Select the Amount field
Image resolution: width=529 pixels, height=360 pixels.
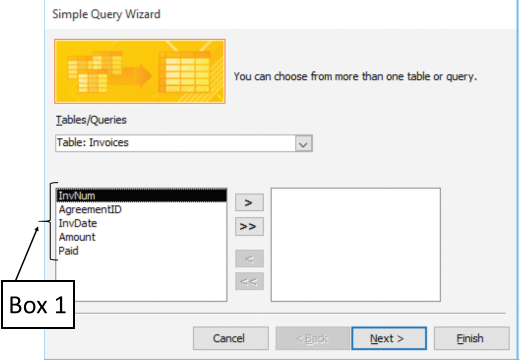(141, 237)
